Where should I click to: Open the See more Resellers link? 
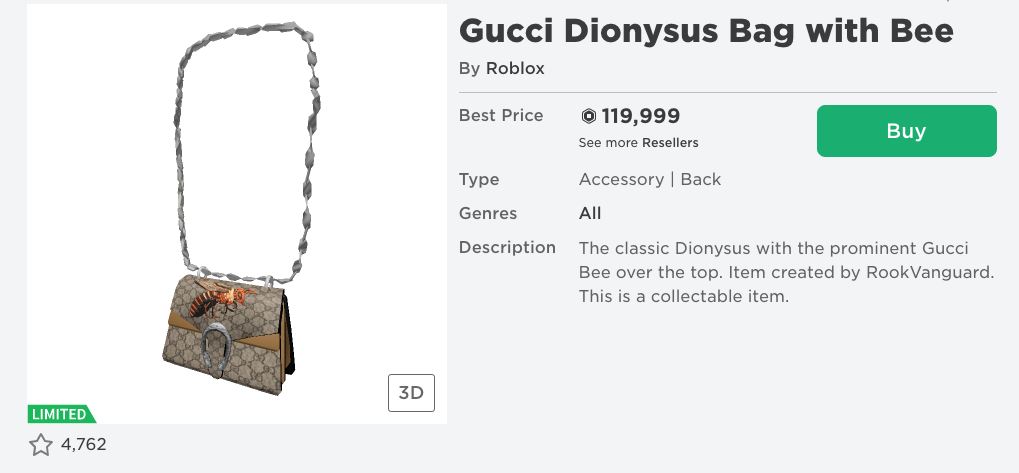(x=669, y=143)
